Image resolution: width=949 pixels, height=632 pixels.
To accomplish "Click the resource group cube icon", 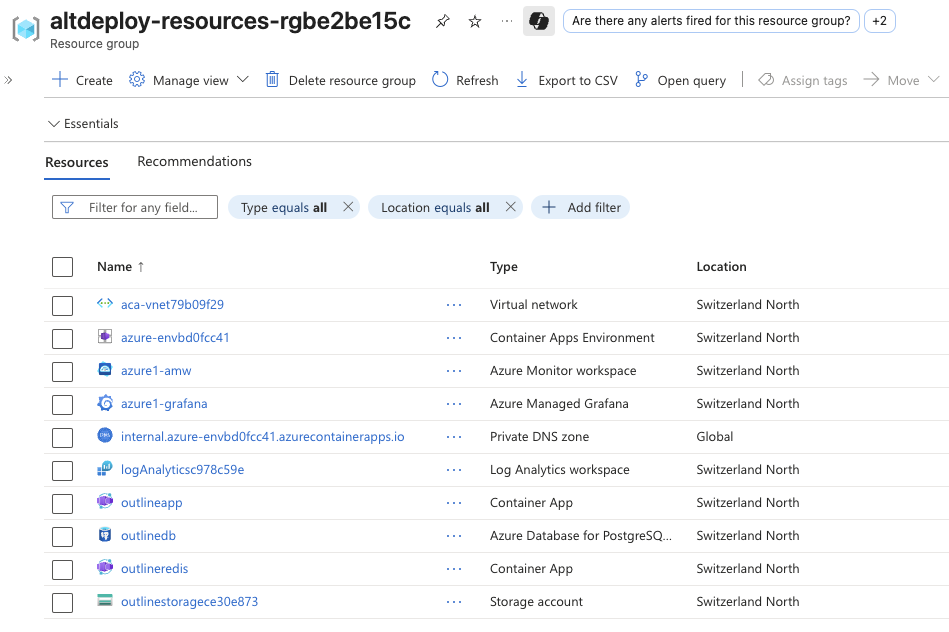I will point(26,28).
